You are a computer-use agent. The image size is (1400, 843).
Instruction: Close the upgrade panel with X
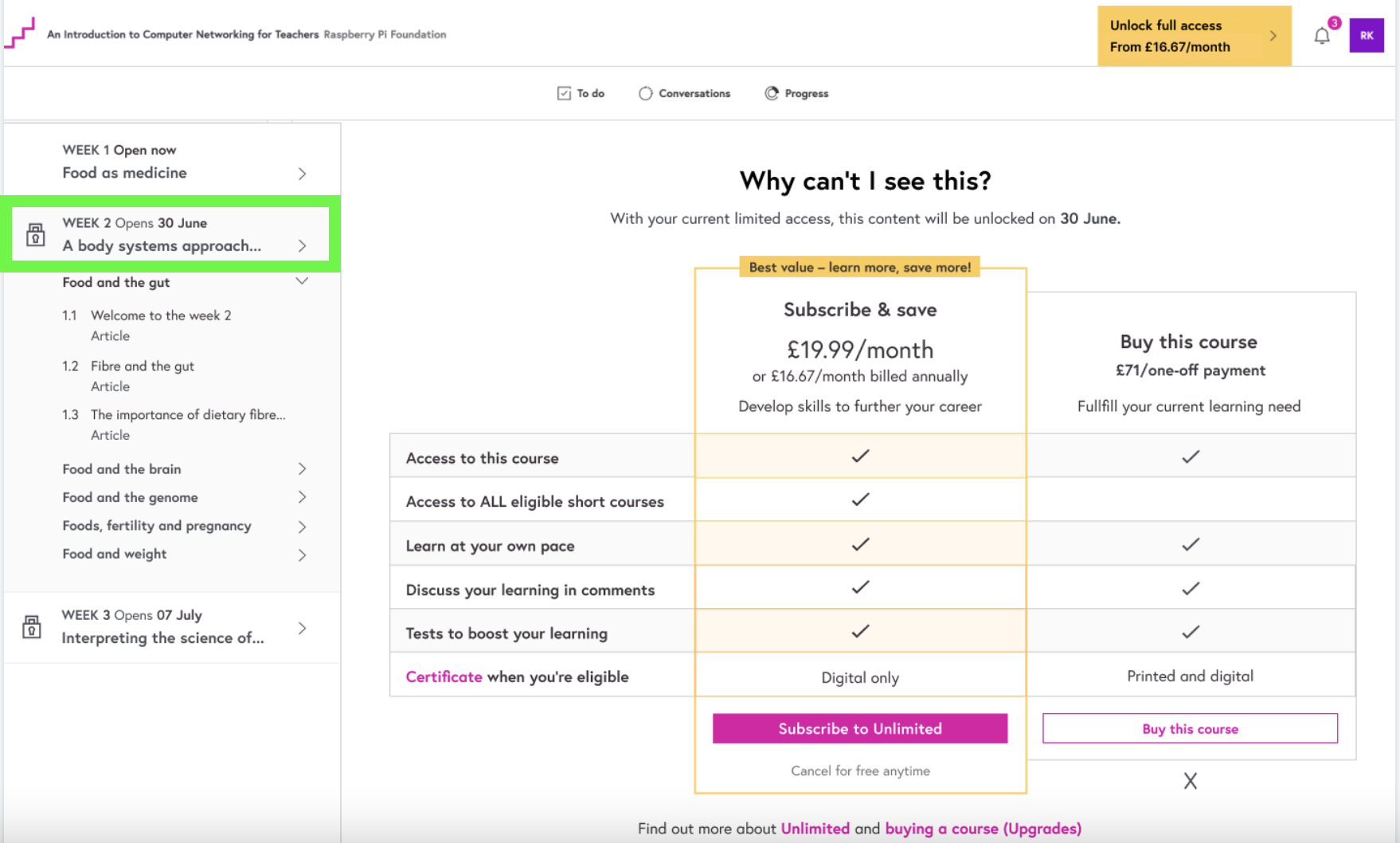click(x=1190, y=781)
